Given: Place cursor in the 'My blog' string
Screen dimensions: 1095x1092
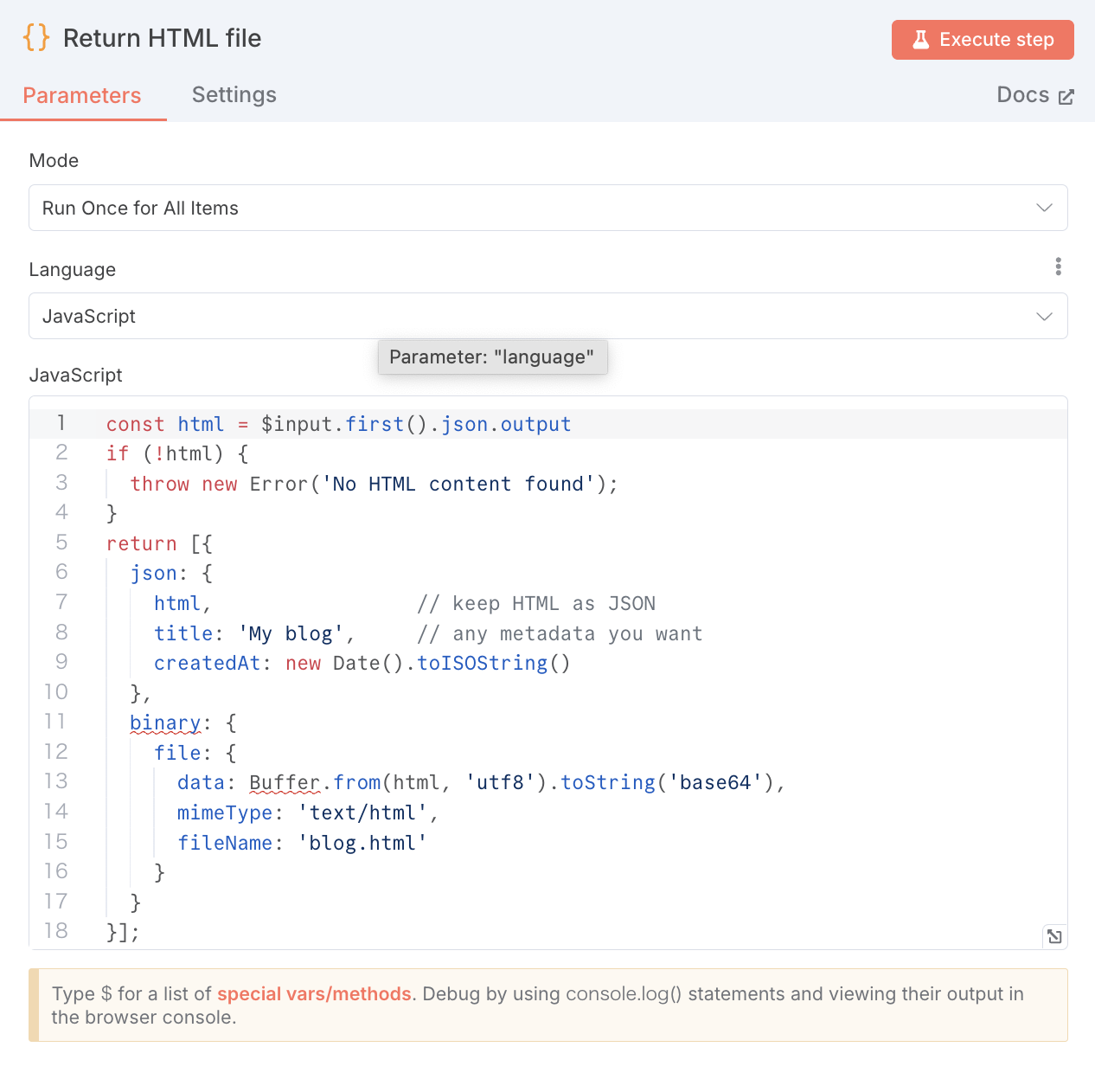Looking at the screenshot, I should pos(291,633).
